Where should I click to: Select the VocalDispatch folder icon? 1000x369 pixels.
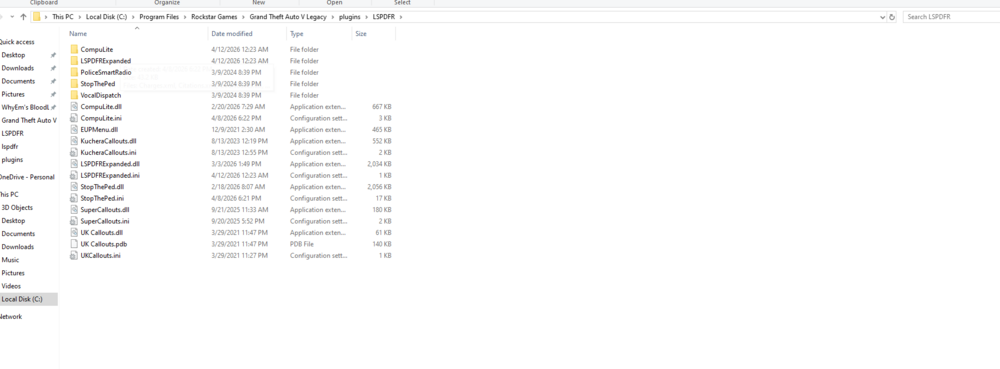[x=74, y=95]
